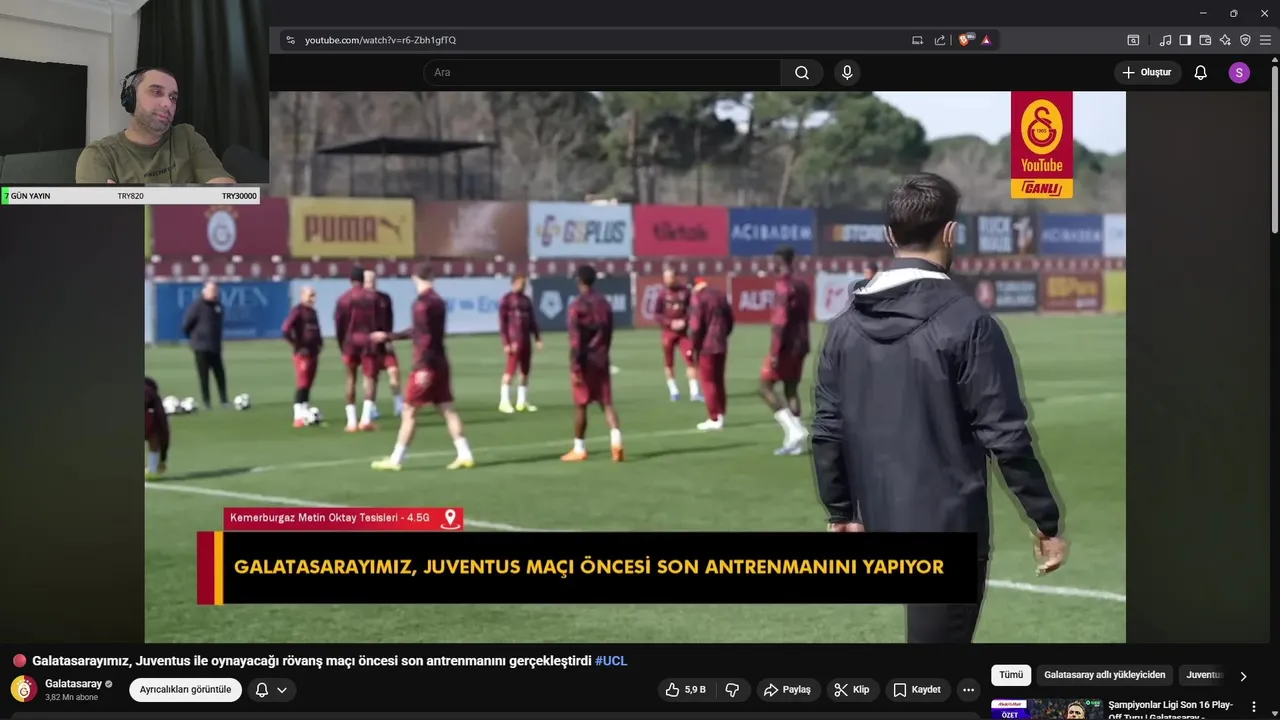Select the Tümü filter chip
The image size is (1280, 720).
(1011, 675)
